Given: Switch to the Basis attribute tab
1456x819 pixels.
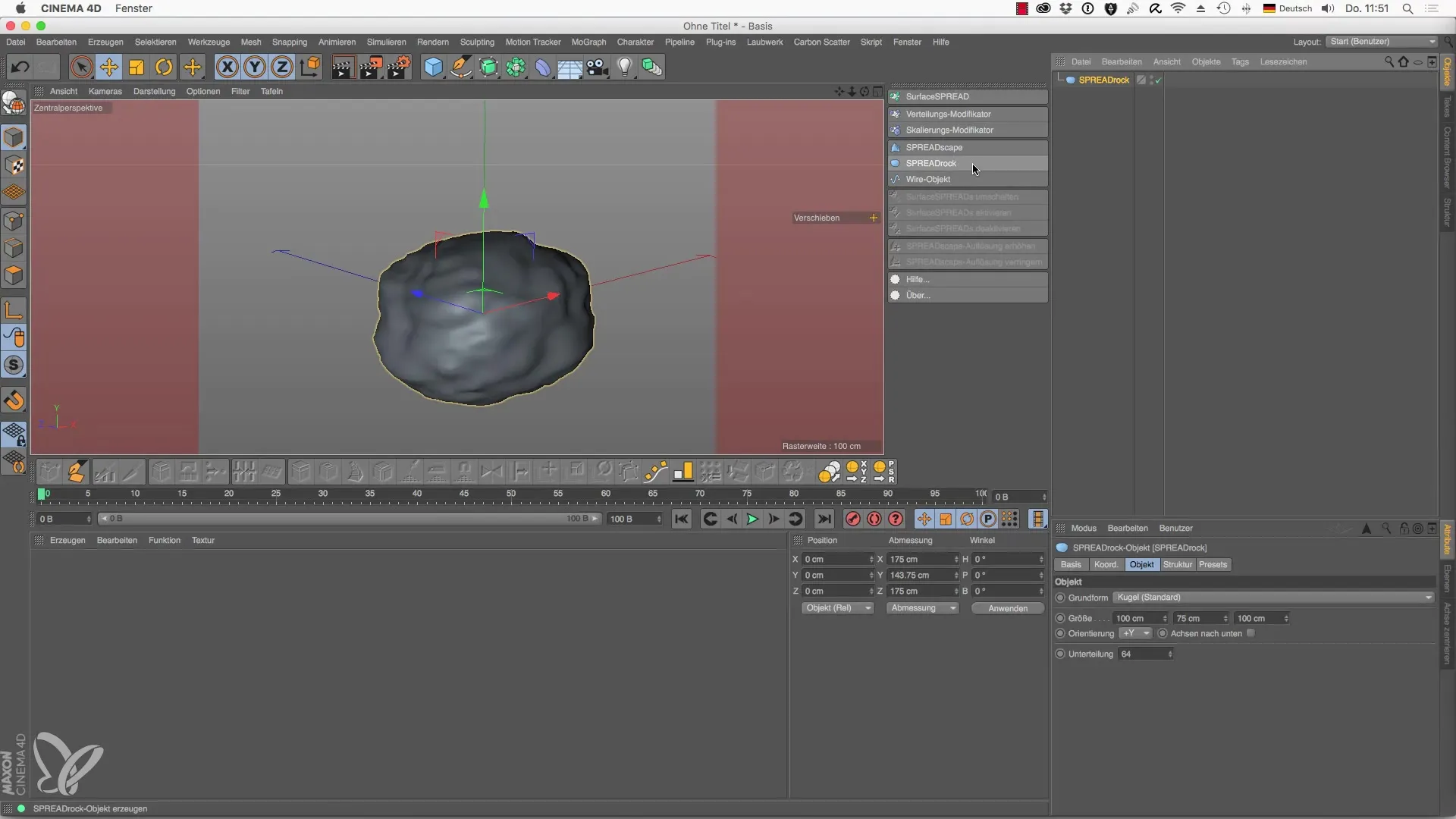Looking at the screenshot, I should (x=1071, y=565).
